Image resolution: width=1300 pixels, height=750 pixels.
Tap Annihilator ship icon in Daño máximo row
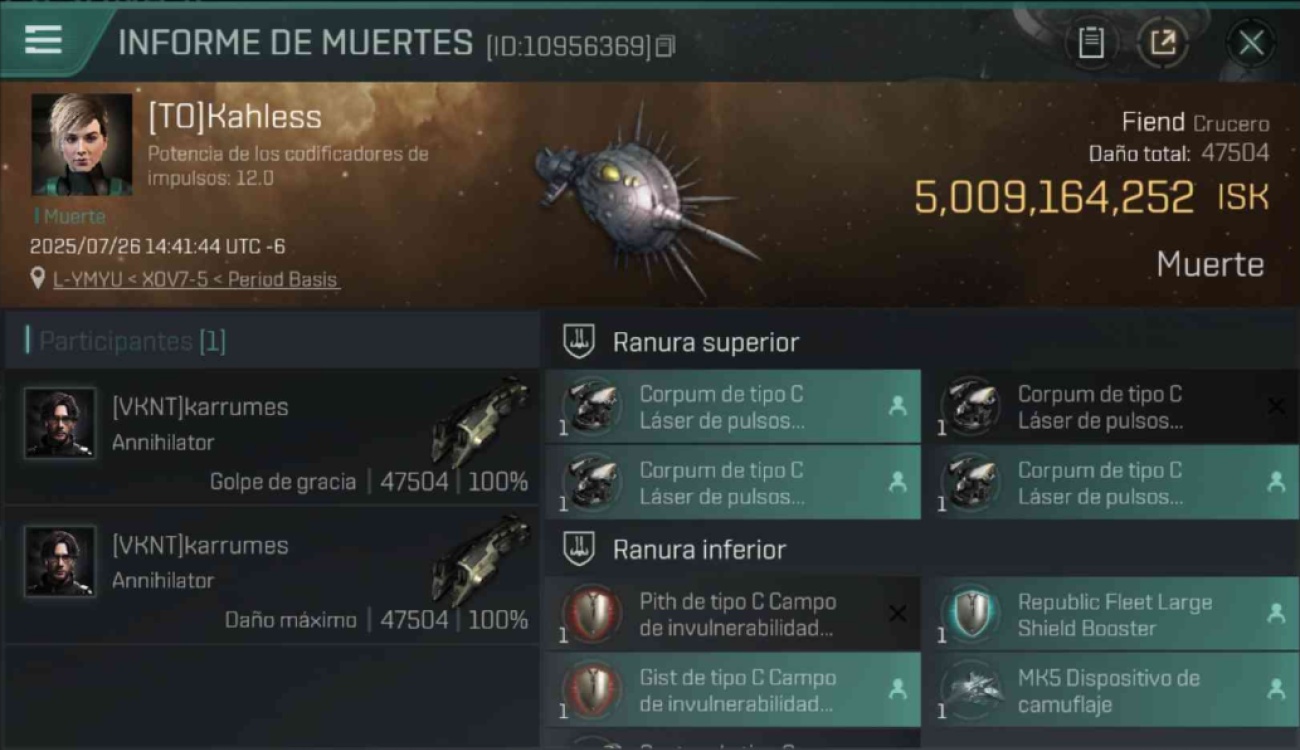click(x=481, y=559)
